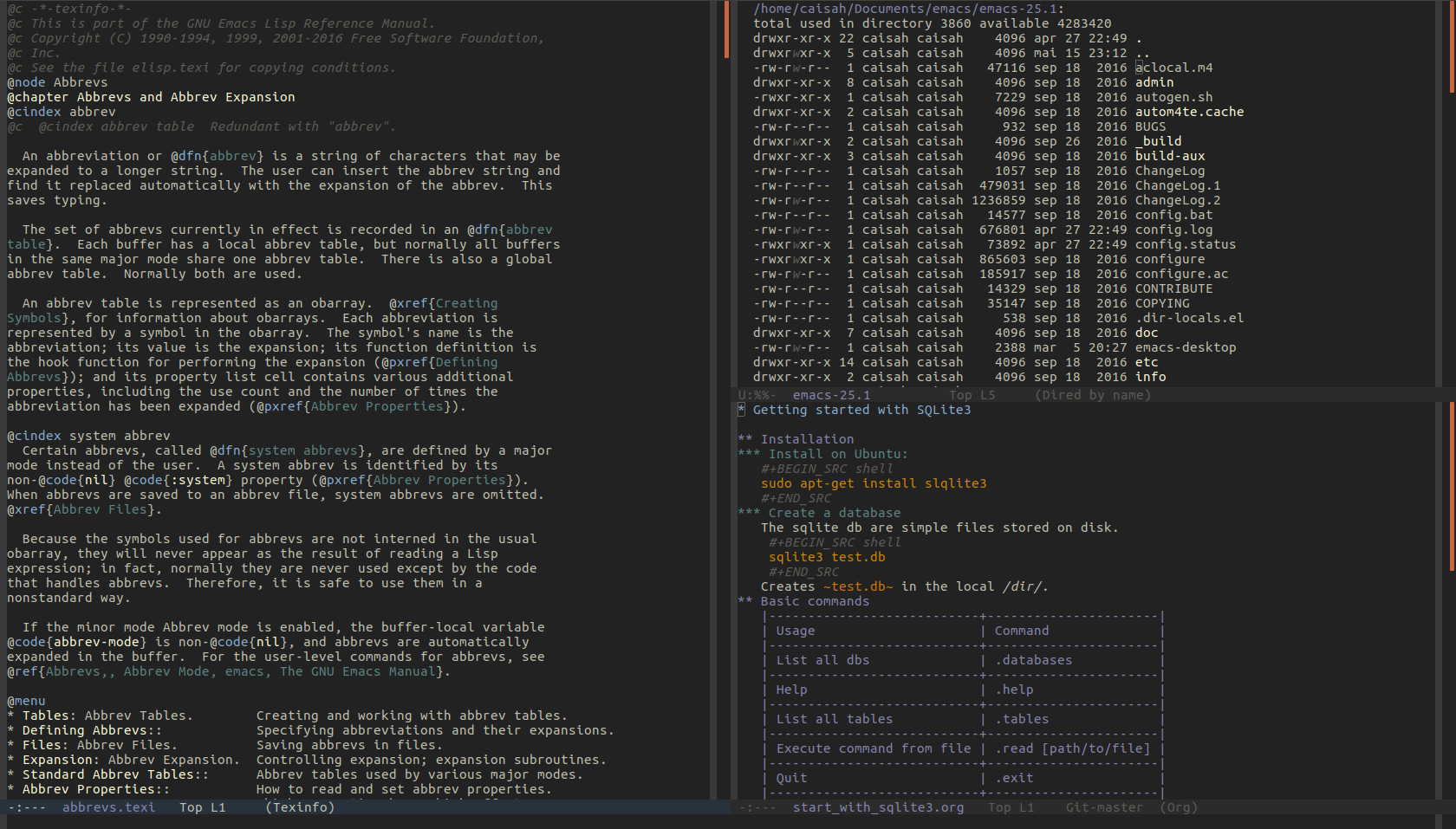Open config.status file entry
1456x829 pixels.
pyautogui.click(x=1186, y=244)
